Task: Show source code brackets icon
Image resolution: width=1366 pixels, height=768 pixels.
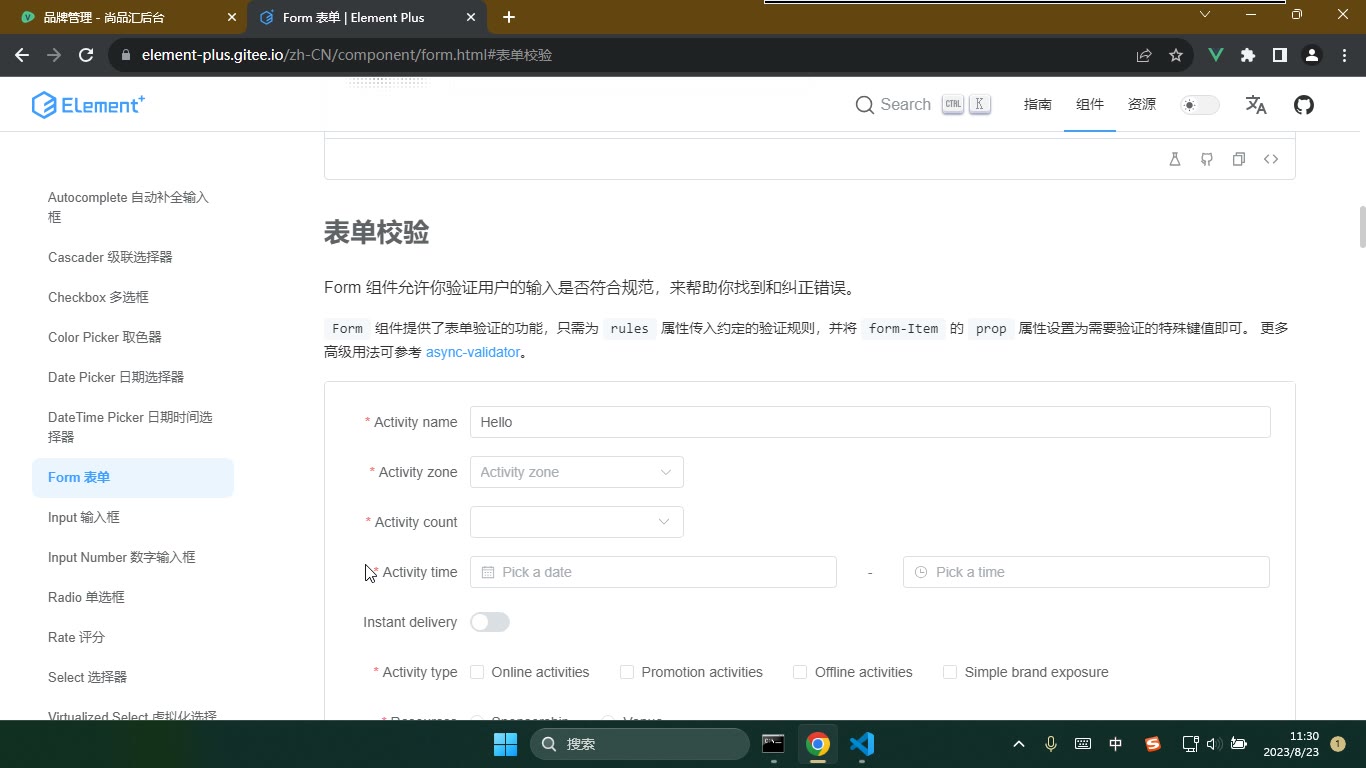Action: coord(1271,159)
